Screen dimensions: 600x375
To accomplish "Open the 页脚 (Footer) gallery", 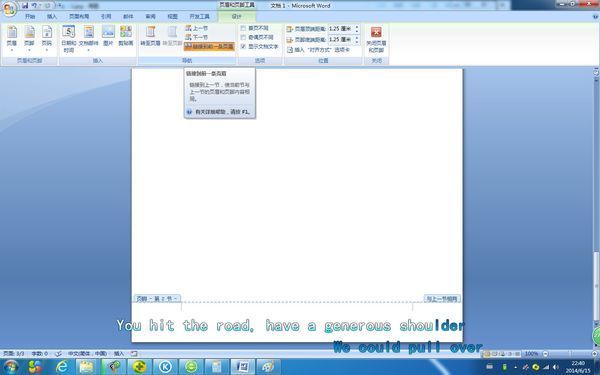I will coord(29,38).
